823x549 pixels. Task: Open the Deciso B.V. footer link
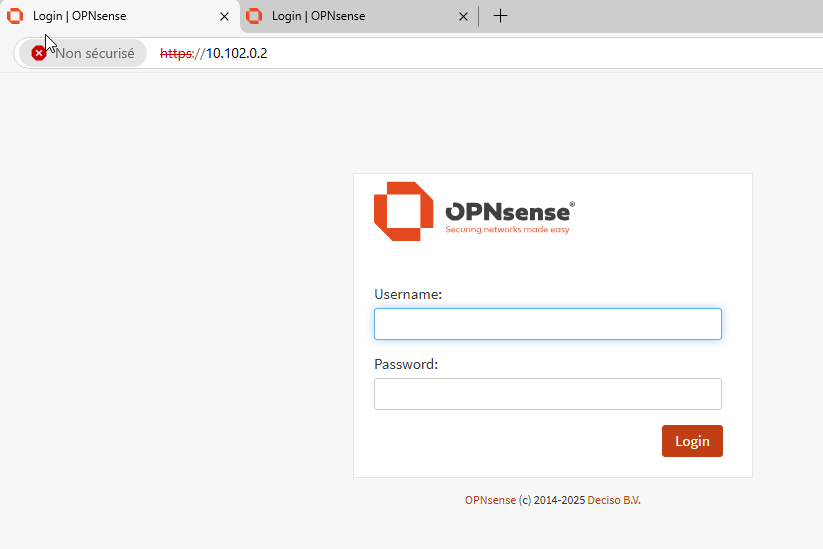(614, 500)
